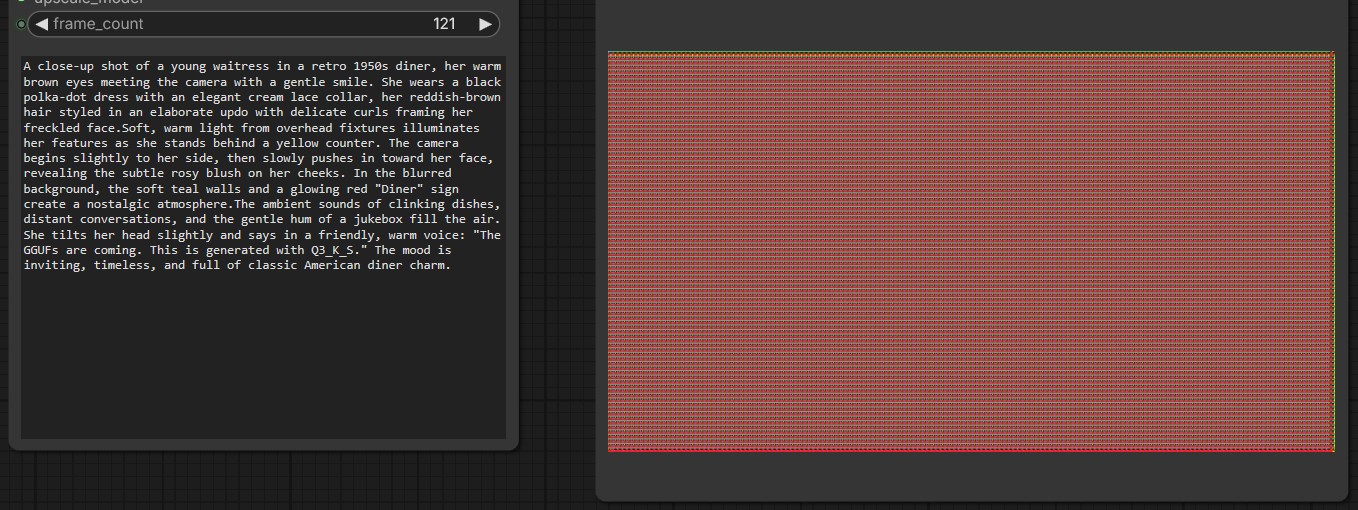This screenshot has width=1358, height=510.
Task: Click the frame_count value 121
Action: [x=445, y=24]
